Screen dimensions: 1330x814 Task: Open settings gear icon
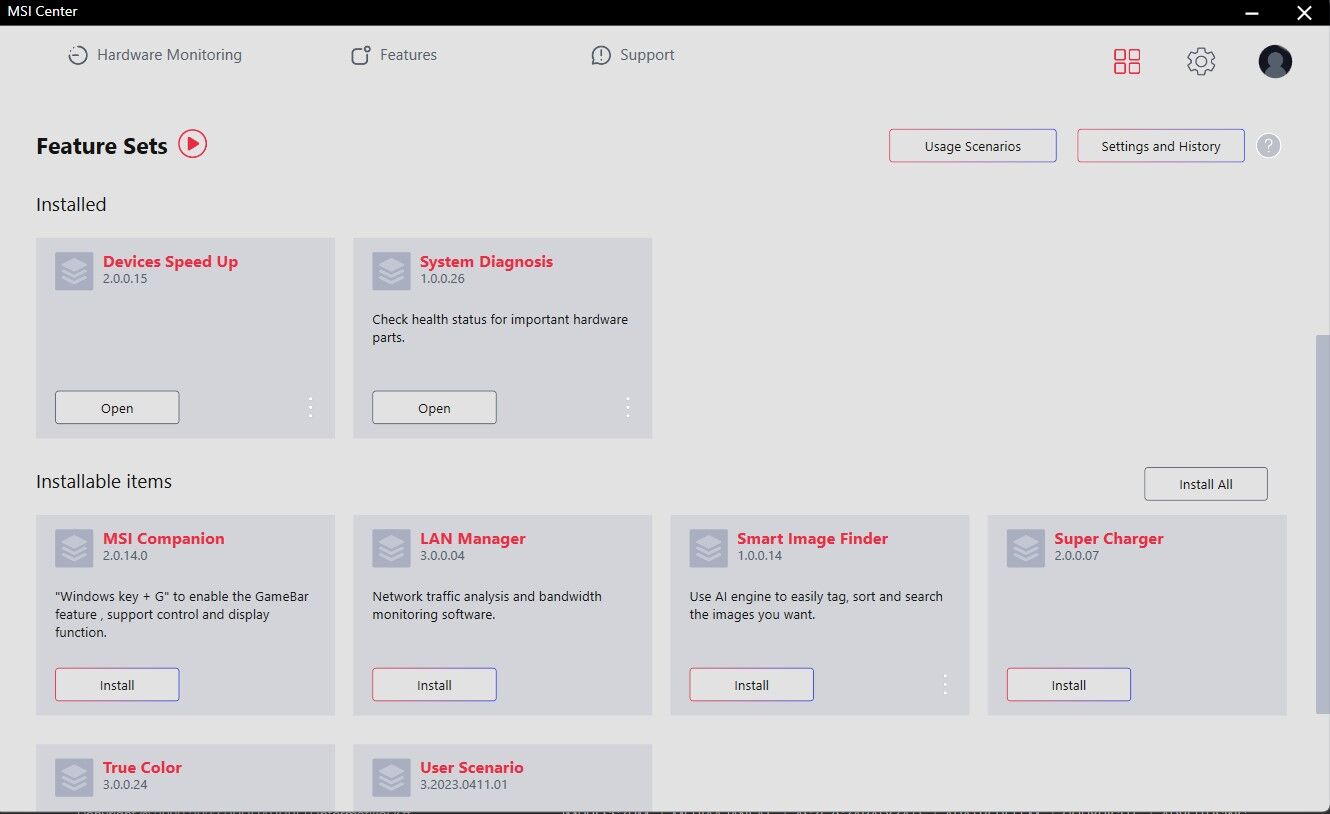1201,61
